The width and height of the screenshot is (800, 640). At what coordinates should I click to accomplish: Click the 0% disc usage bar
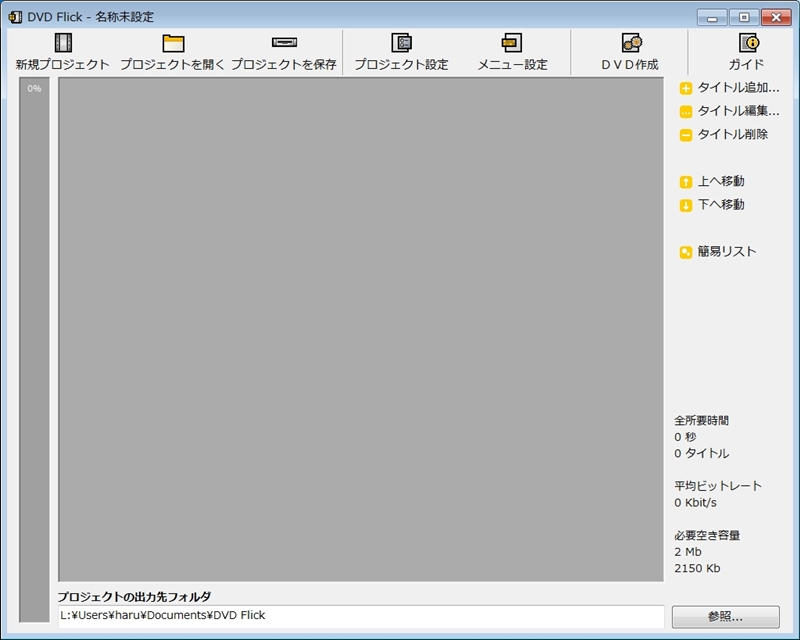coord(34,350)
